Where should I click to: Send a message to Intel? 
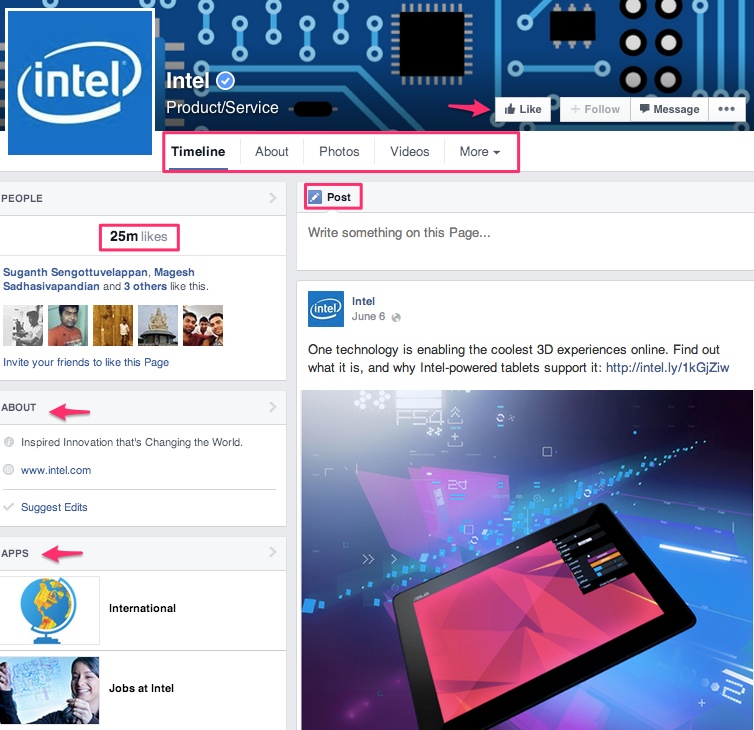(669, 109)
